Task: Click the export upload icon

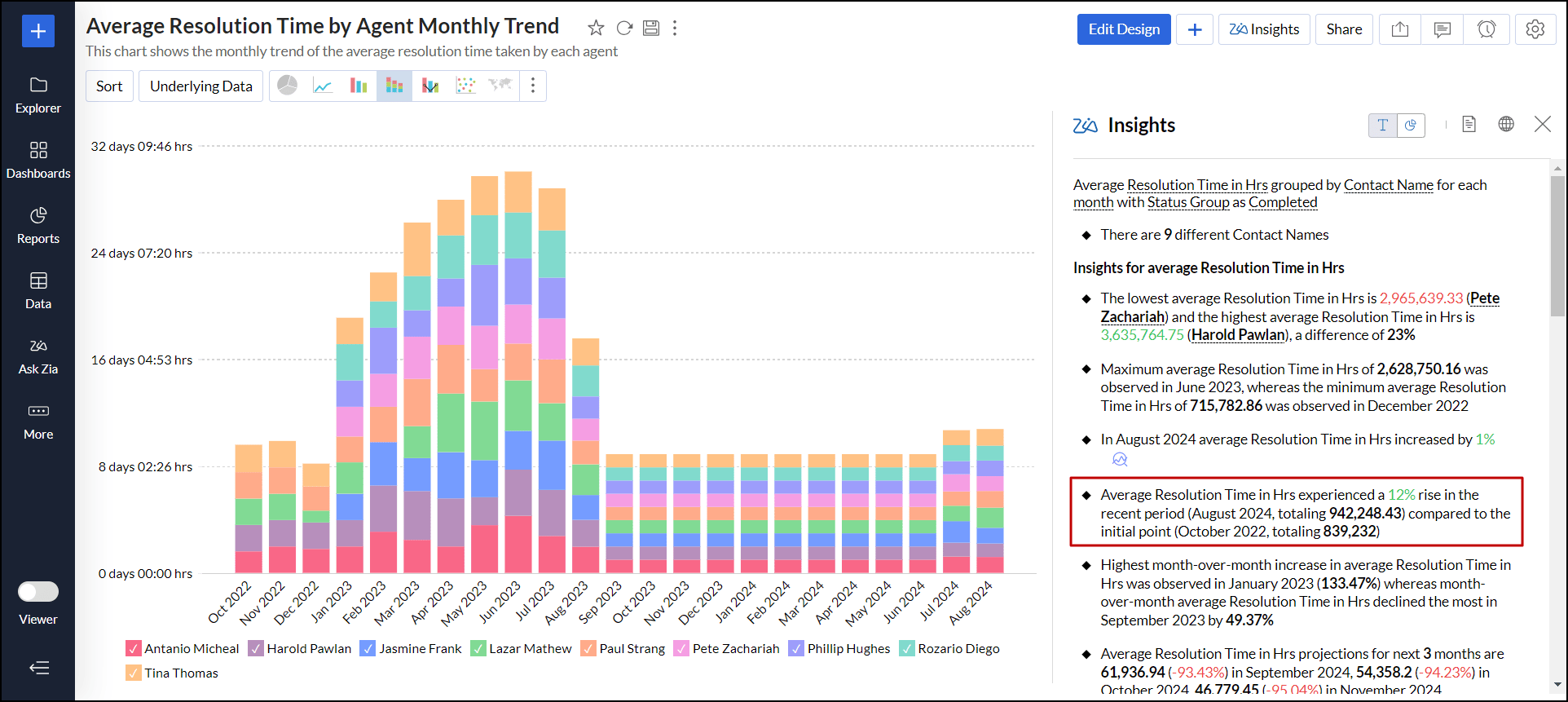Action: [x=1400, y=29]
